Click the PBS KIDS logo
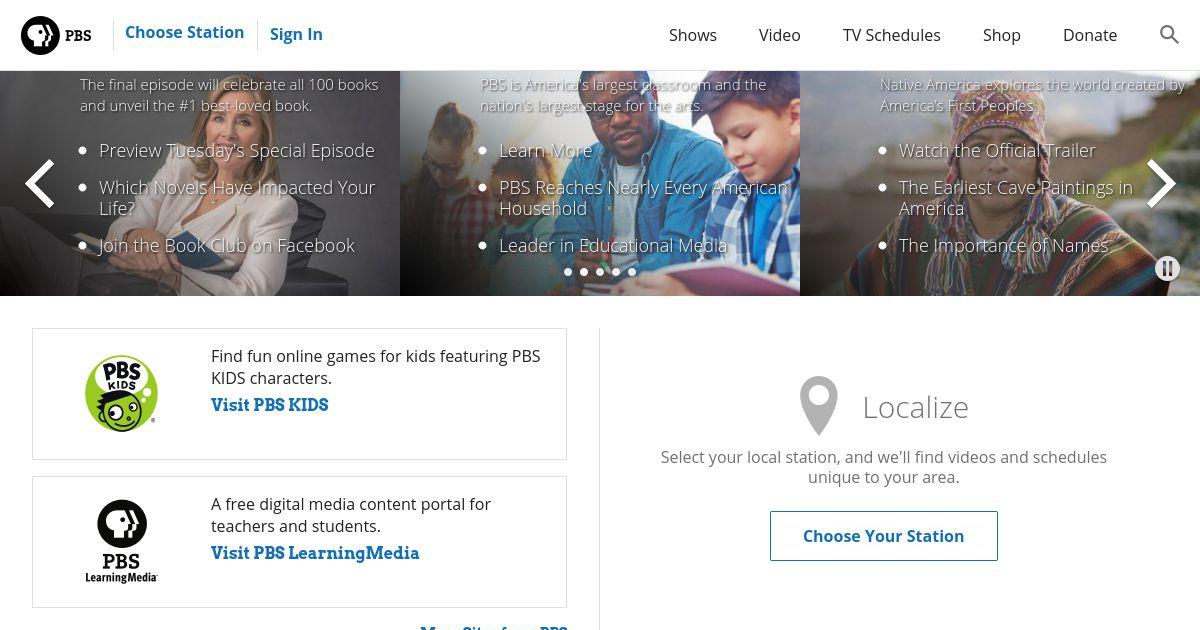1200x630 pixels. (x=121, y=393)
